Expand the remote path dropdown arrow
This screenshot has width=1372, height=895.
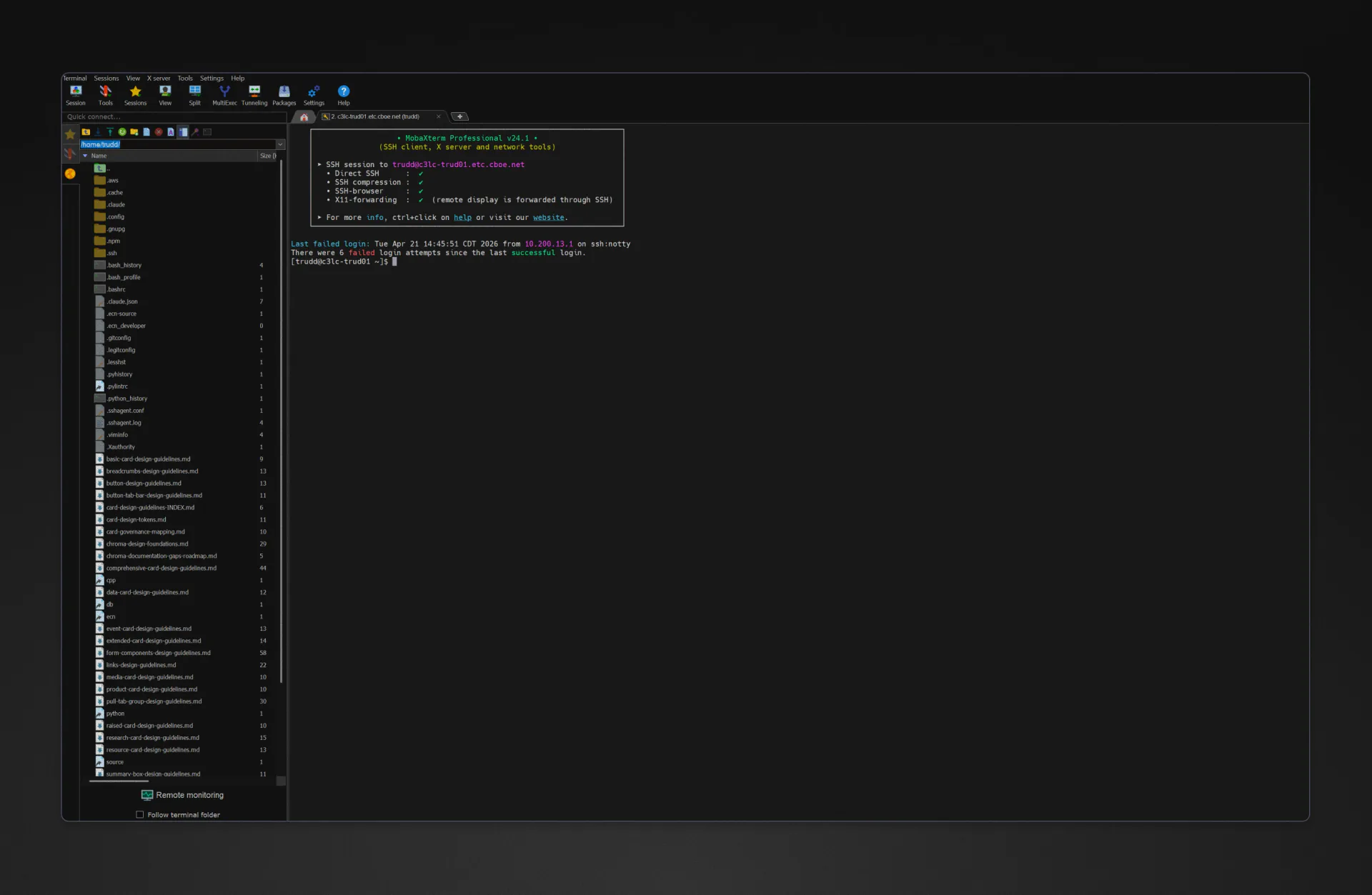click(280, 144)
